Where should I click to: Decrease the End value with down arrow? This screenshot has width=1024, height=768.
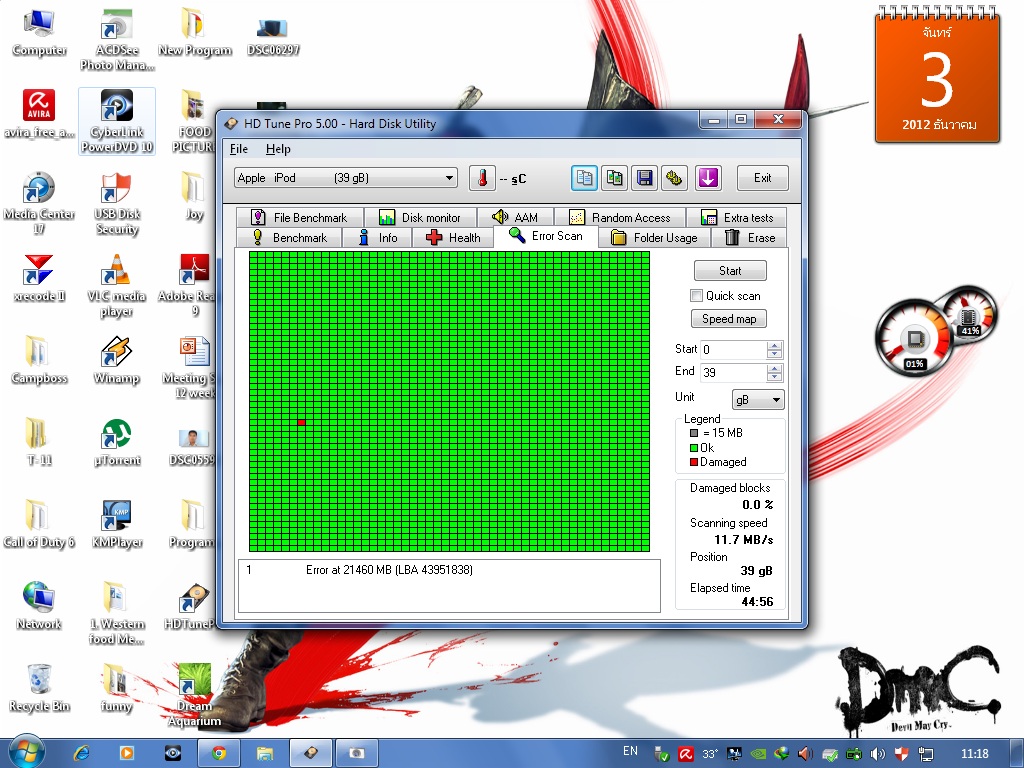click(775, 377)
